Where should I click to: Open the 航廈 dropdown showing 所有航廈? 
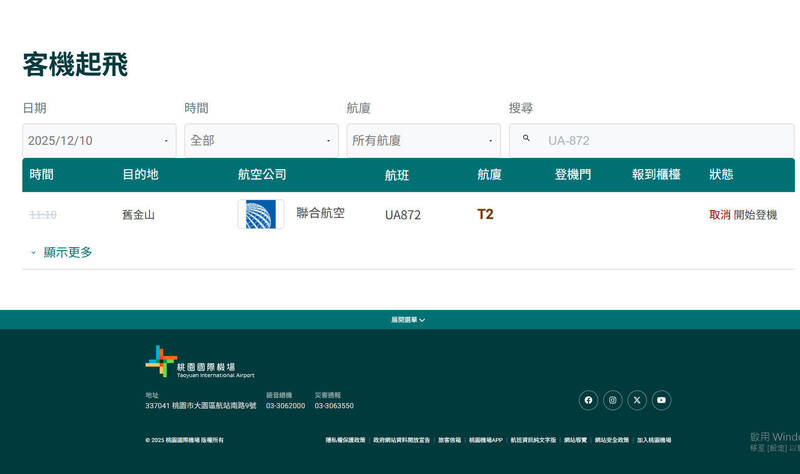[x=423, y=140]
